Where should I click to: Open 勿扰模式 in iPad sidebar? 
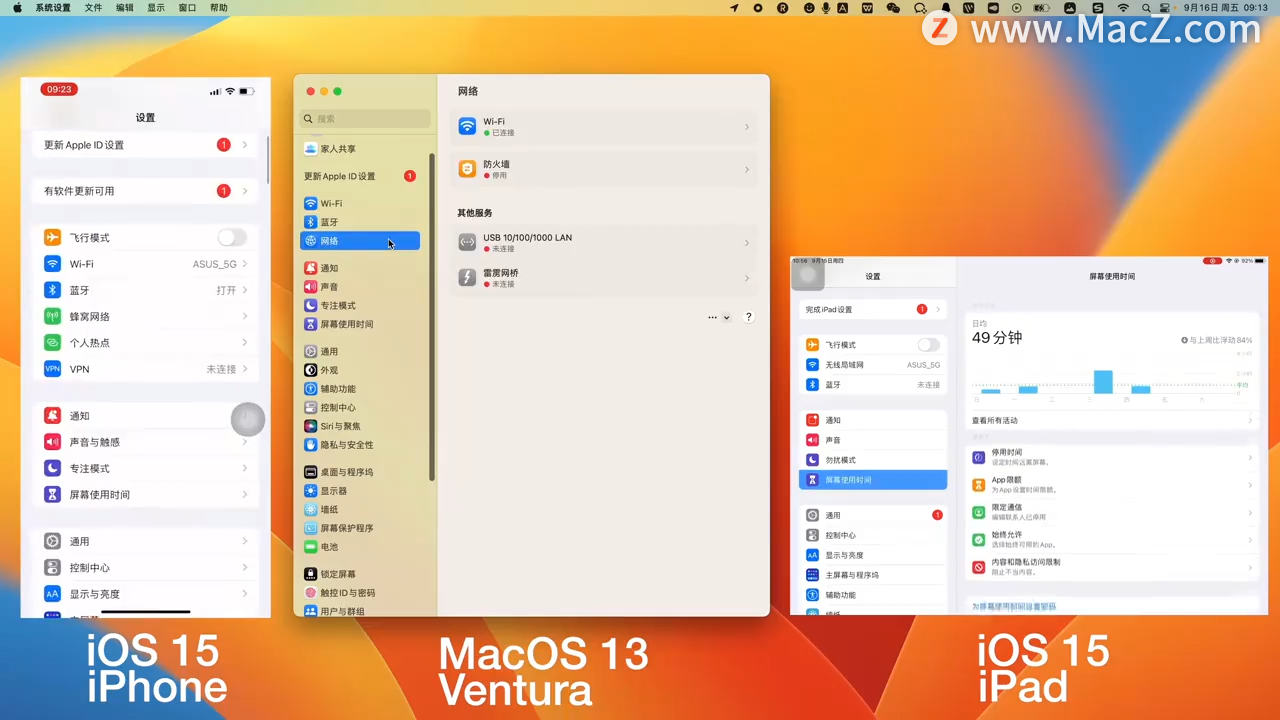[x=873, y=460]
